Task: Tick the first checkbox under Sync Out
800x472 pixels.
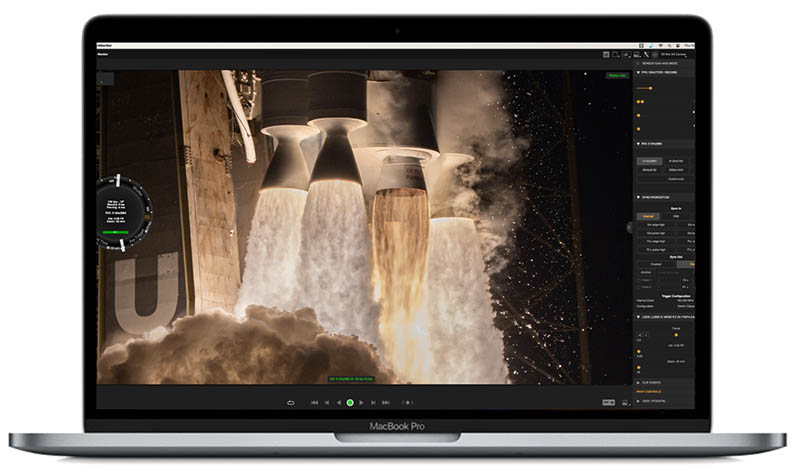Action: (639, 280)
